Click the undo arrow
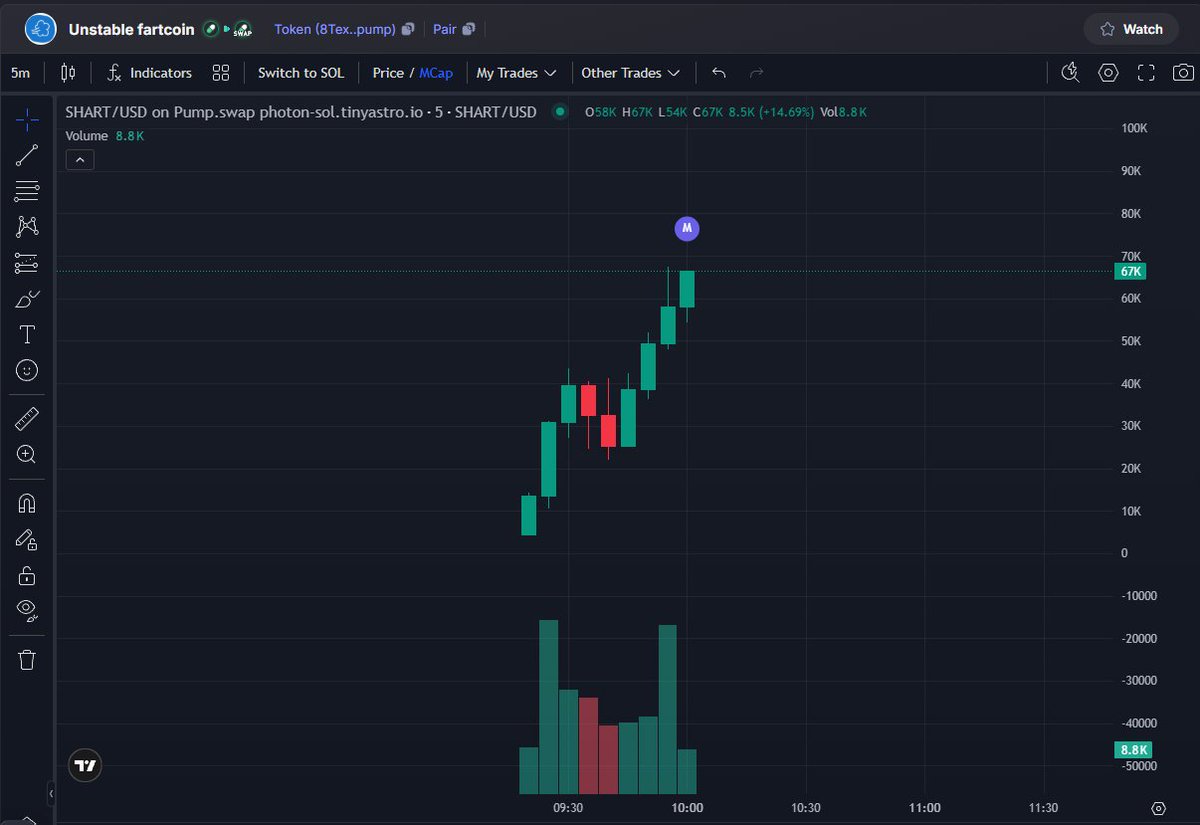The height and width of the screenshot is (825, 1200). (718, 73)
